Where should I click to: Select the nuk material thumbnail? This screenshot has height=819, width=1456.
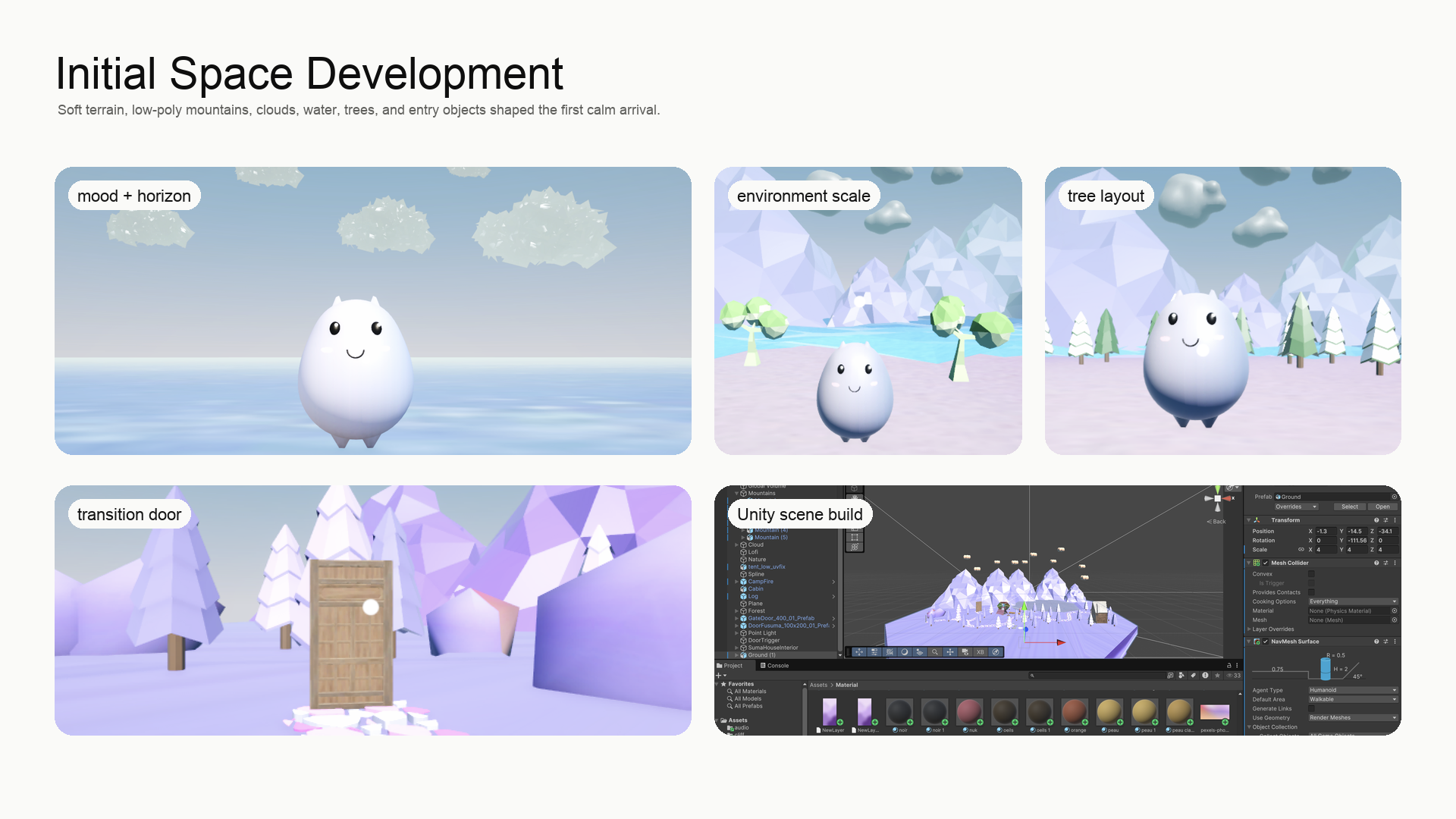[x=969, y=712]
